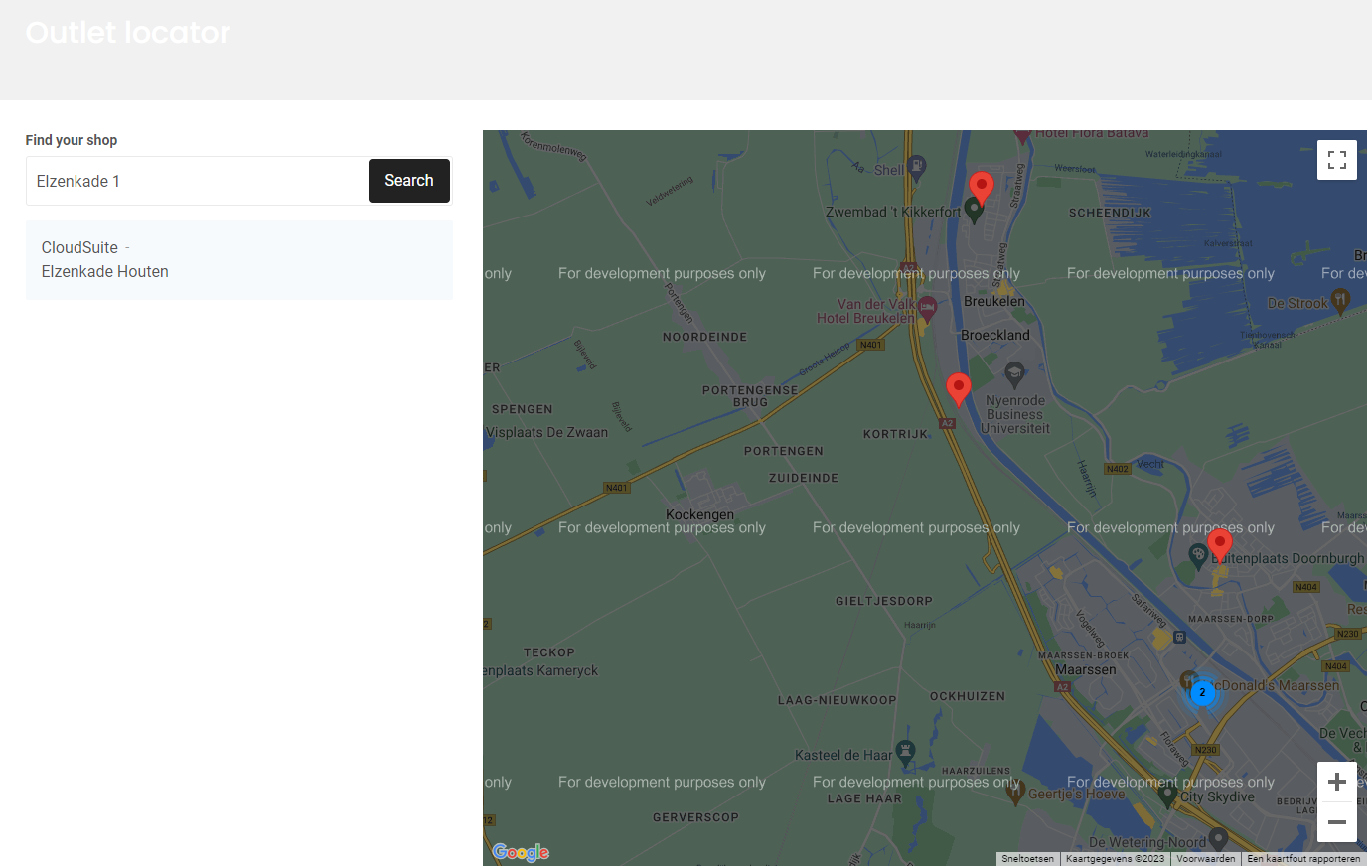The image size is (1372, 868).
Task: Open the Sneltoetsen keyboard shortcuts
Action: pos(1027,859)
